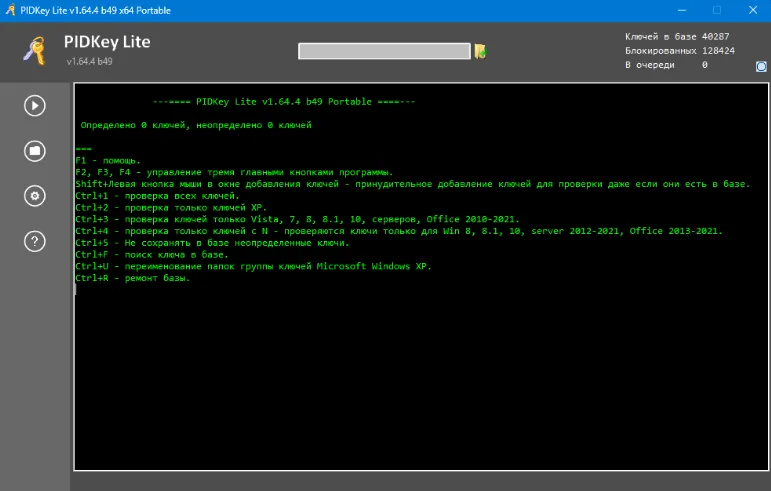
Task: Click the 'Ctrl+2 - проверка только ключей XP' line
Action: pos(171,208)
